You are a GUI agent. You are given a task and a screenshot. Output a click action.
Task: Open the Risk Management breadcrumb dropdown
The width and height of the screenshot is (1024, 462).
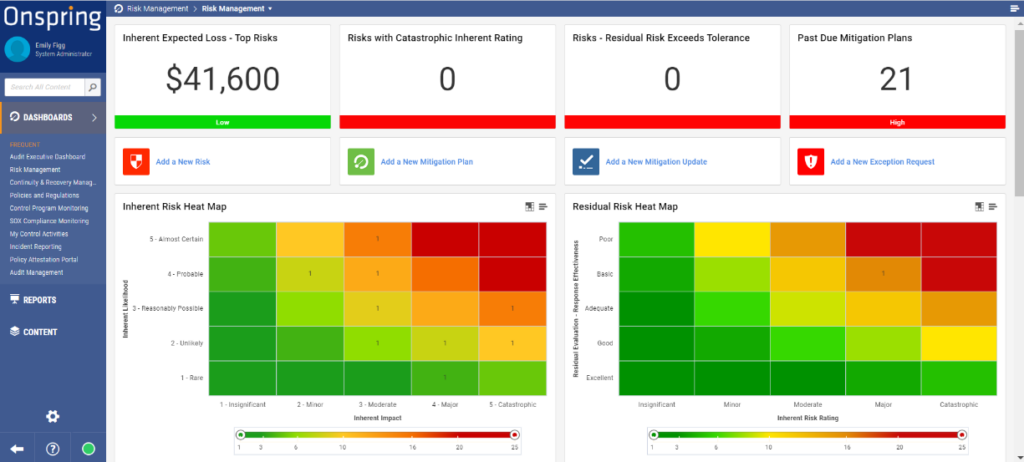pos(270,8)
